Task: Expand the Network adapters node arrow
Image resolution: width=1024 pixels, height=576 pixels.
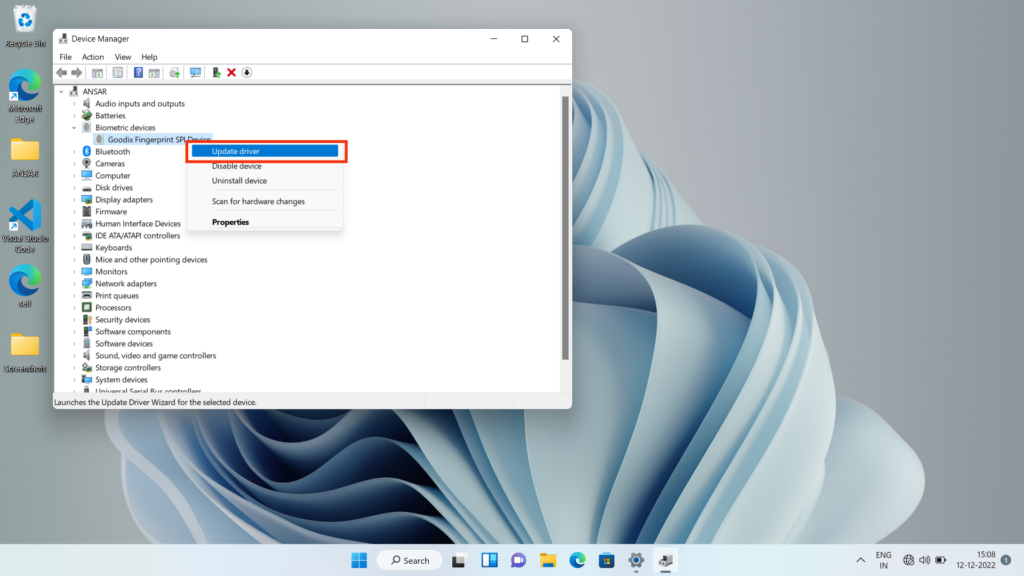Action: point(74,283)
